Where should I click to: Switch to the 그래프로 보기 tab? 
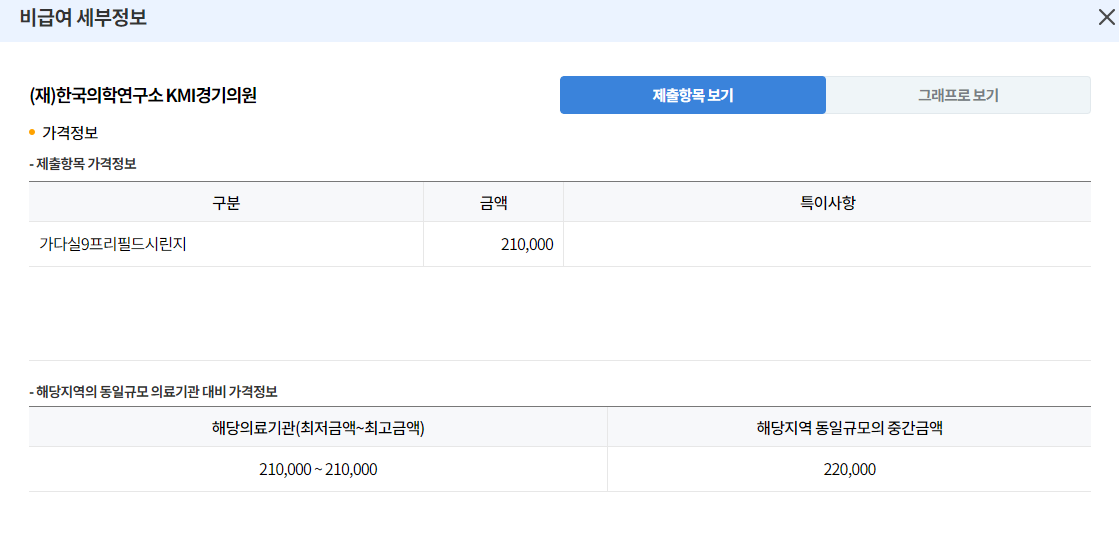pyautogui.click(x=958, y=95)
